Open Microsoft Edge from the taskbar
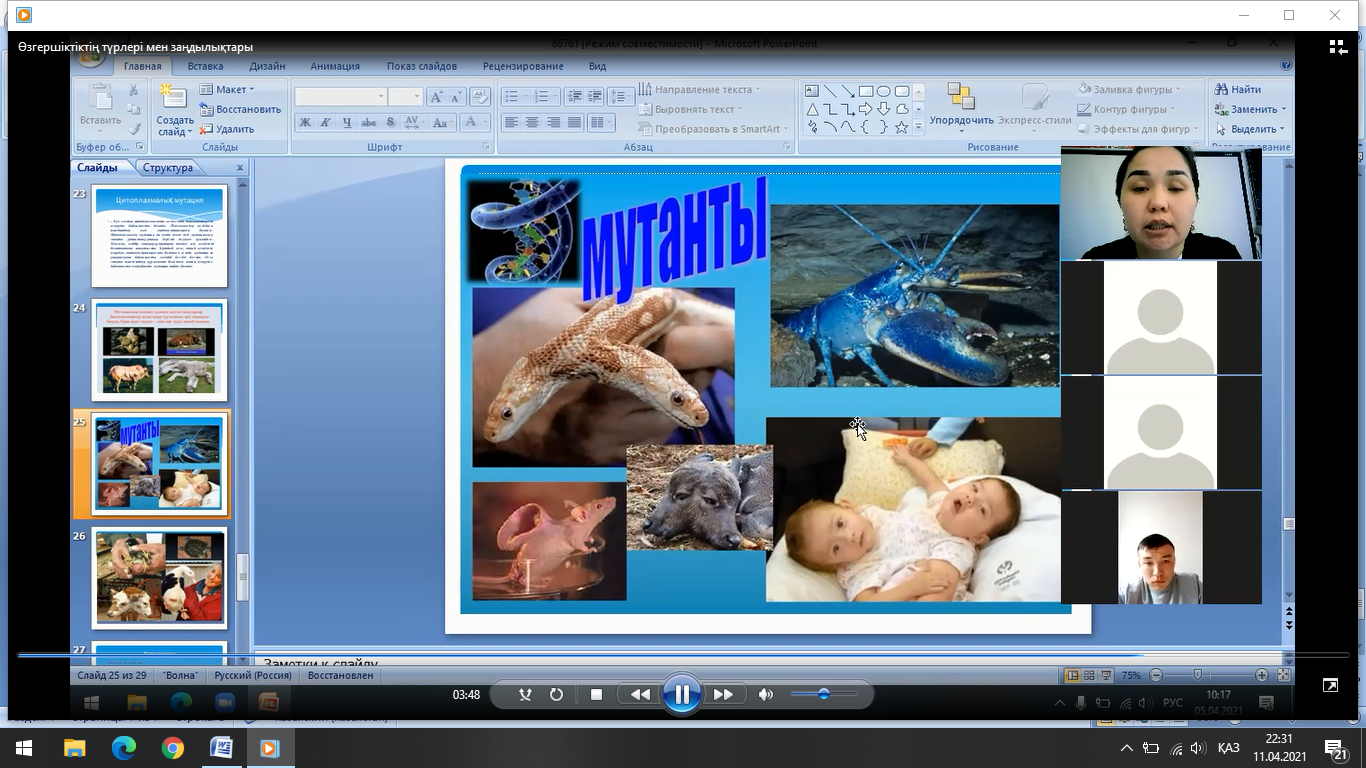Screen dimensions: 1366x768 coord(123,748)
